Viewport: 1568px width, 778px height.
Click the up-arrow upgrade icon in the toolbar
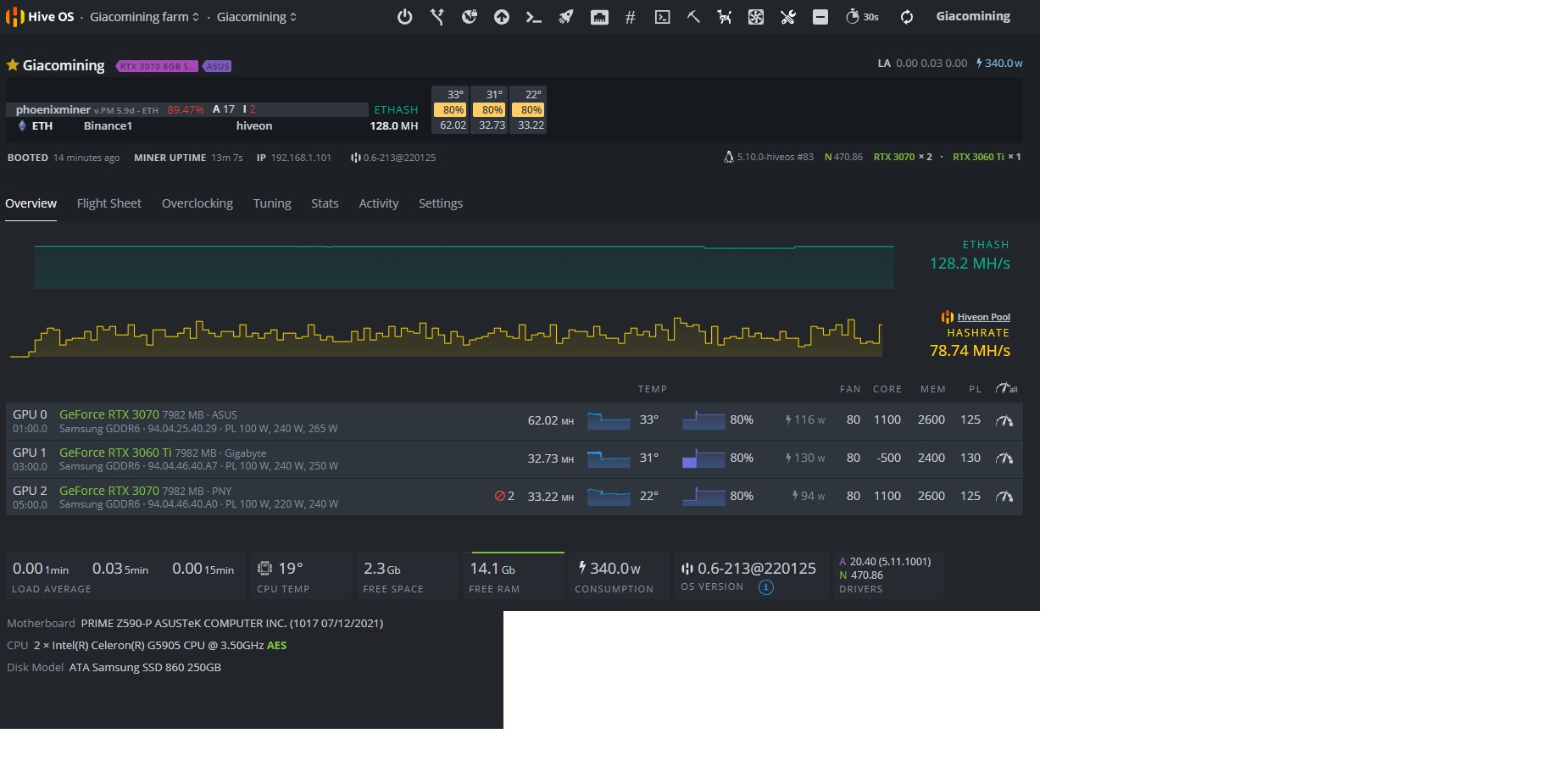(x=502, y=17)
